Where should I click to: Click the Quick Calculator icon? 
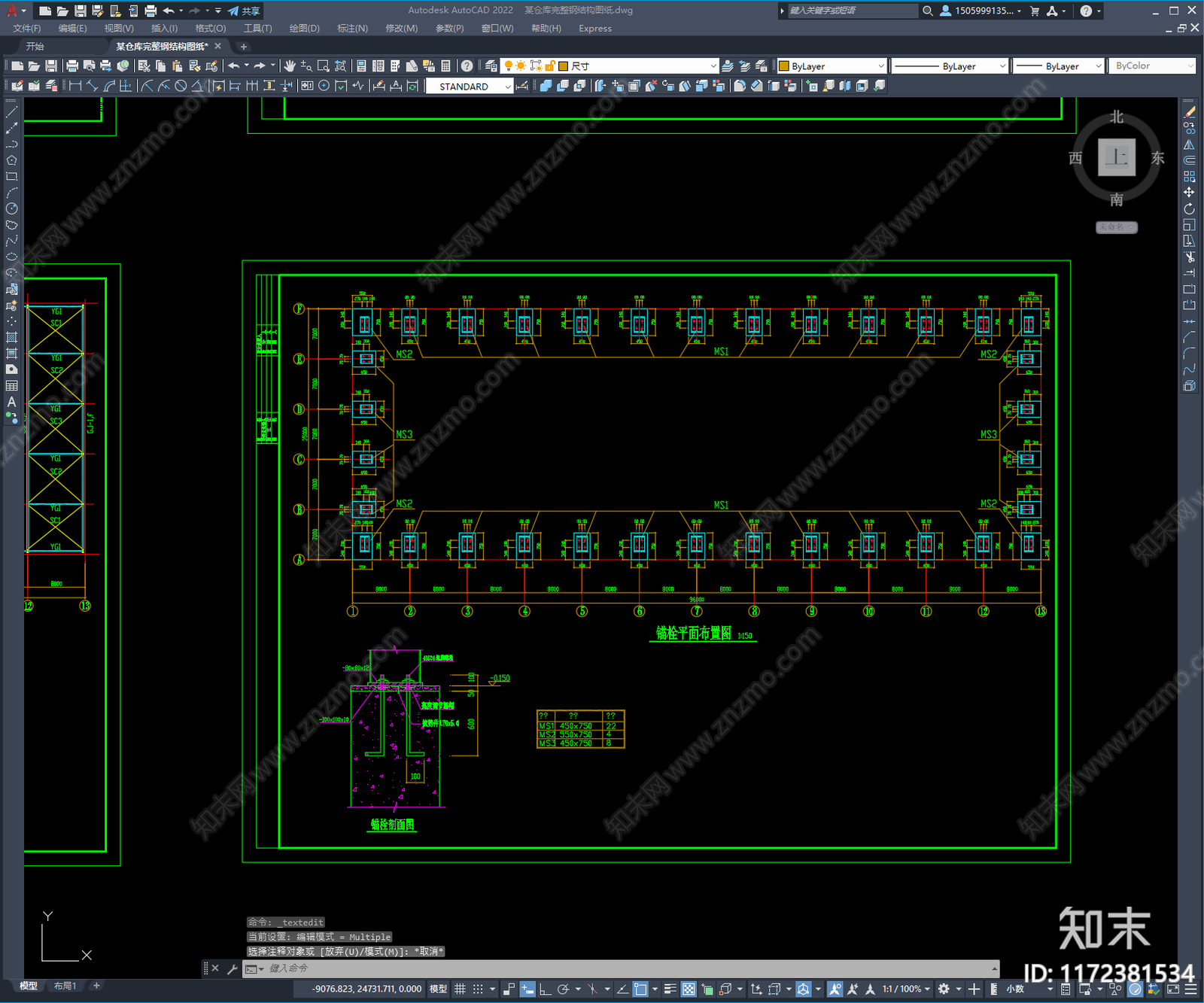445,66
